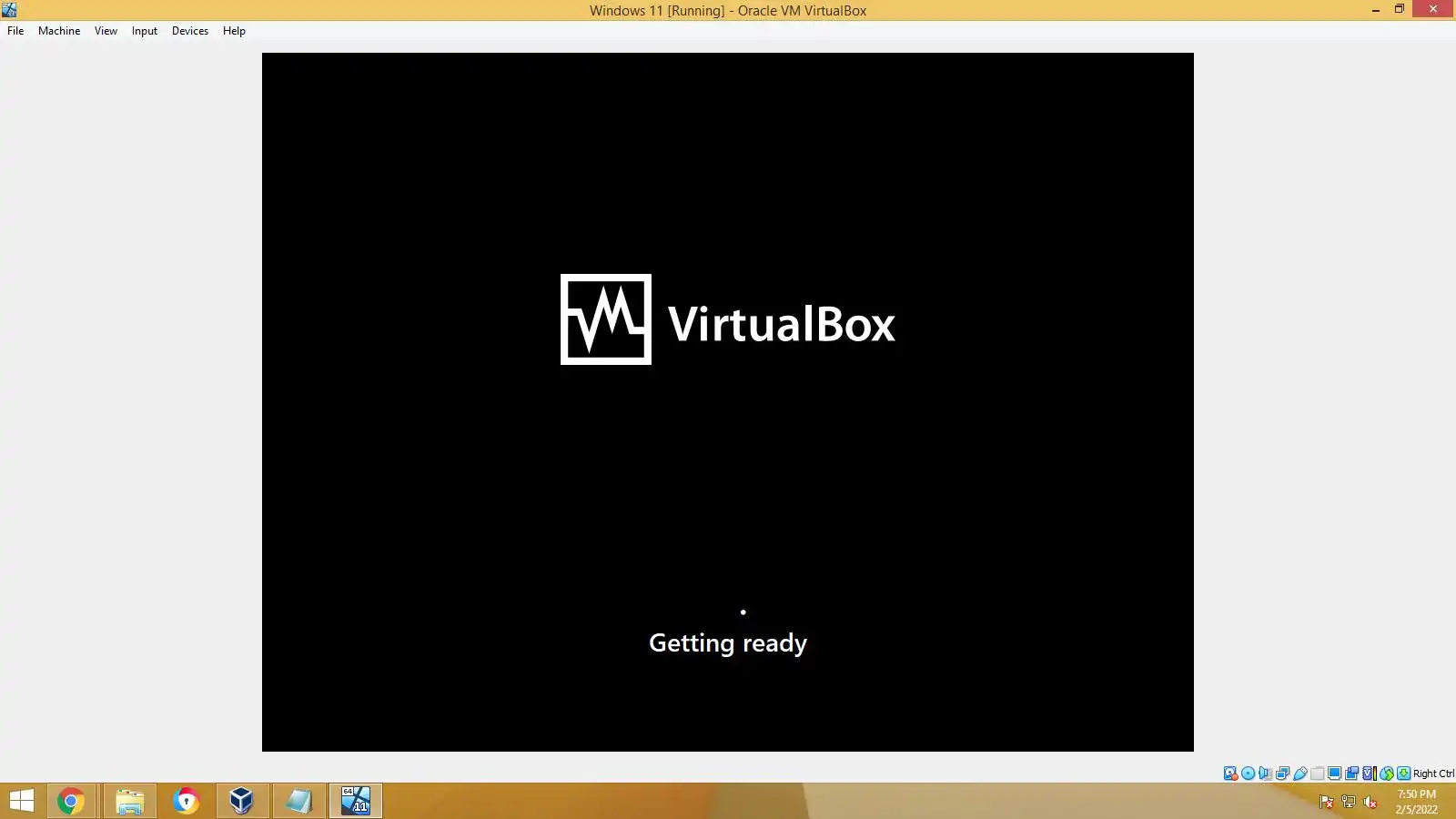Open the Machine menu
Image resolution: width=1456 pixels, height=819 pixels.
[x=59, y=31]
